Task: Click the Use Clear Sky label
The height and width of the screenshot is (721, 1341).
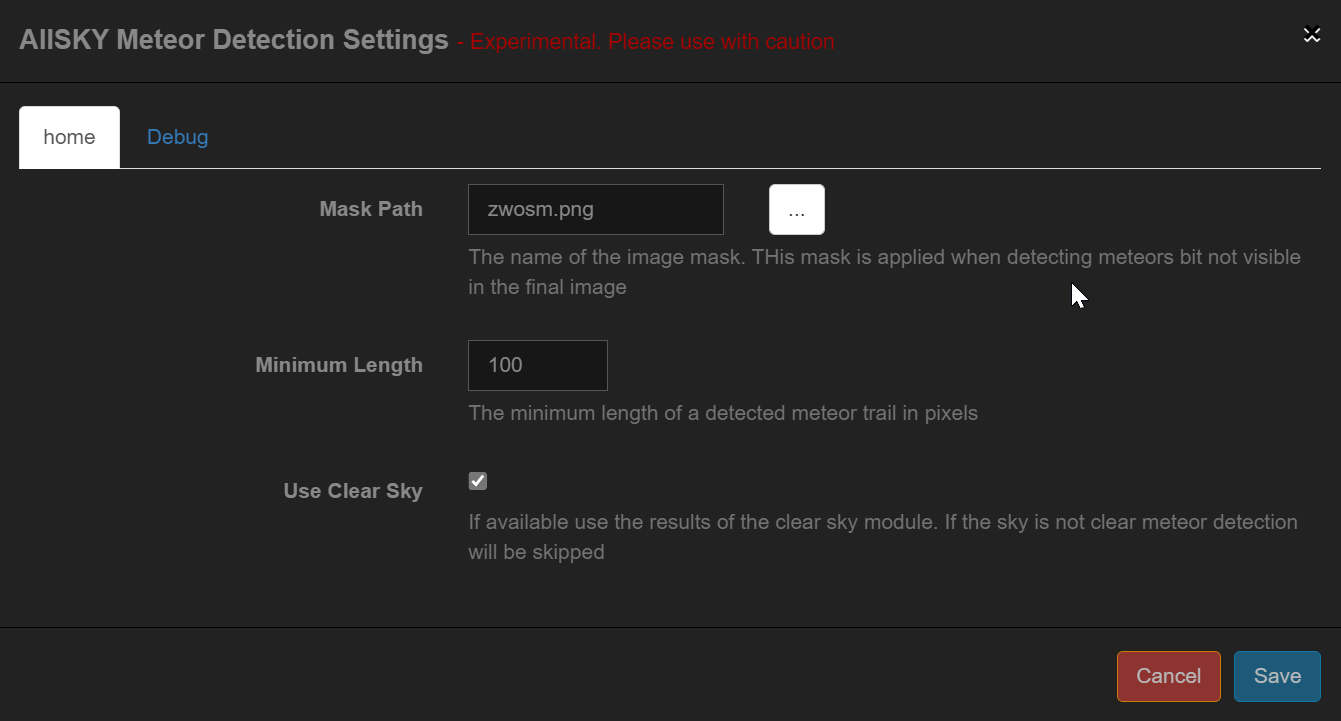Action: pos(352,491)
